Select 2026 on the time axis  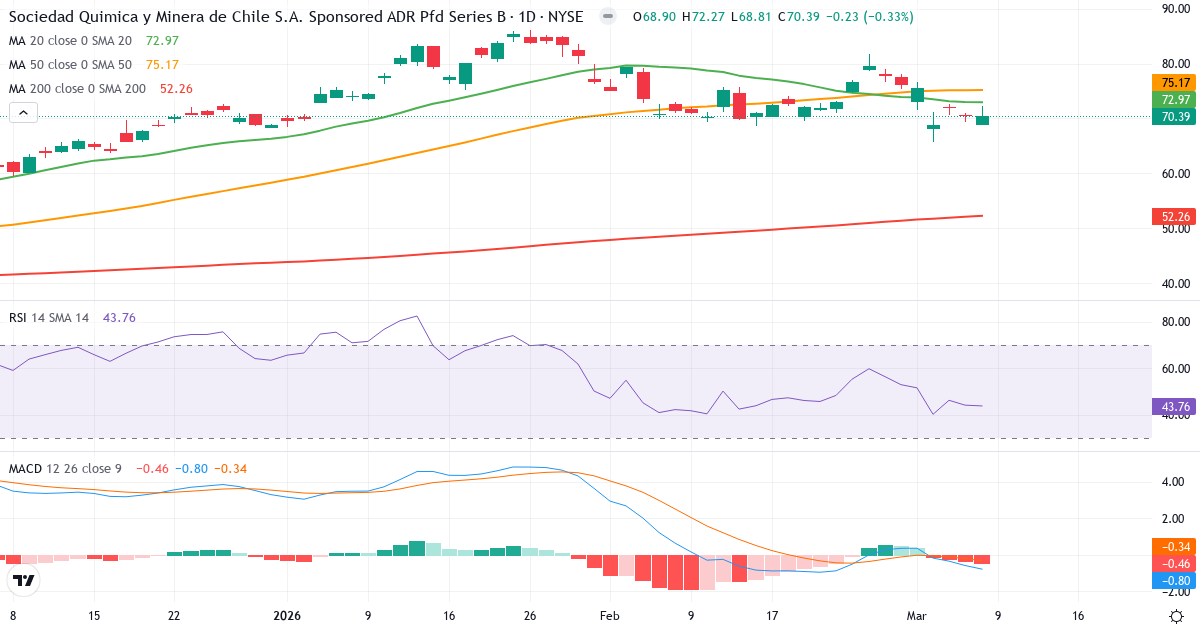[x=287, y=617]
